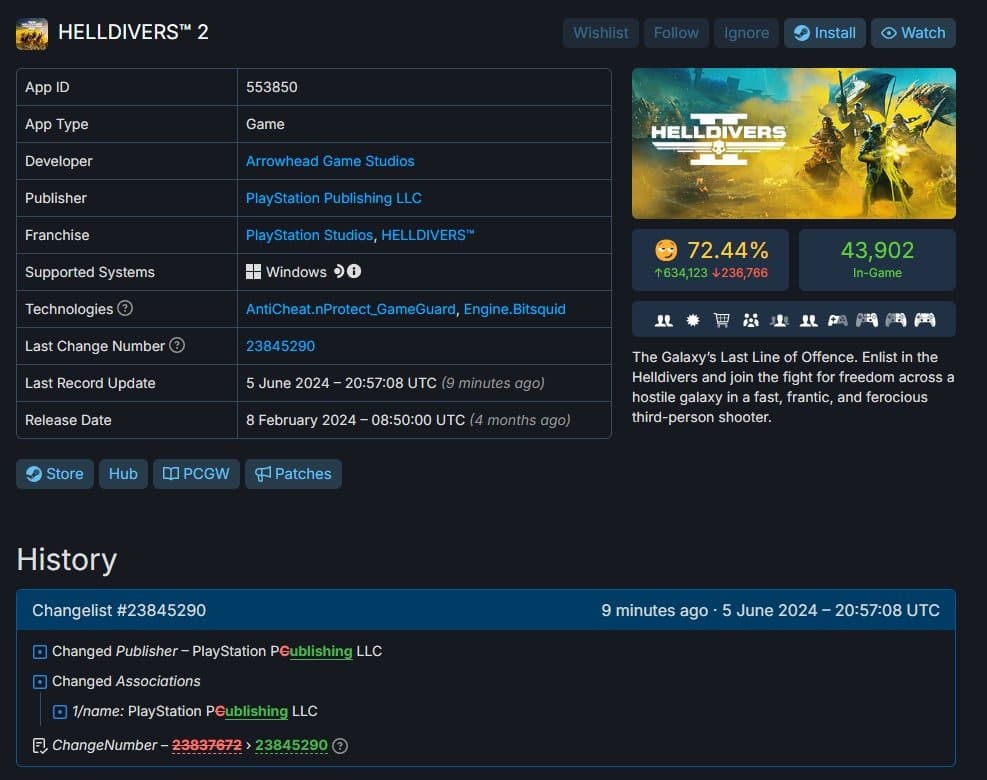Click the book icon on PCGW button
The image size is (987, 780).
(x=171, y=473)
